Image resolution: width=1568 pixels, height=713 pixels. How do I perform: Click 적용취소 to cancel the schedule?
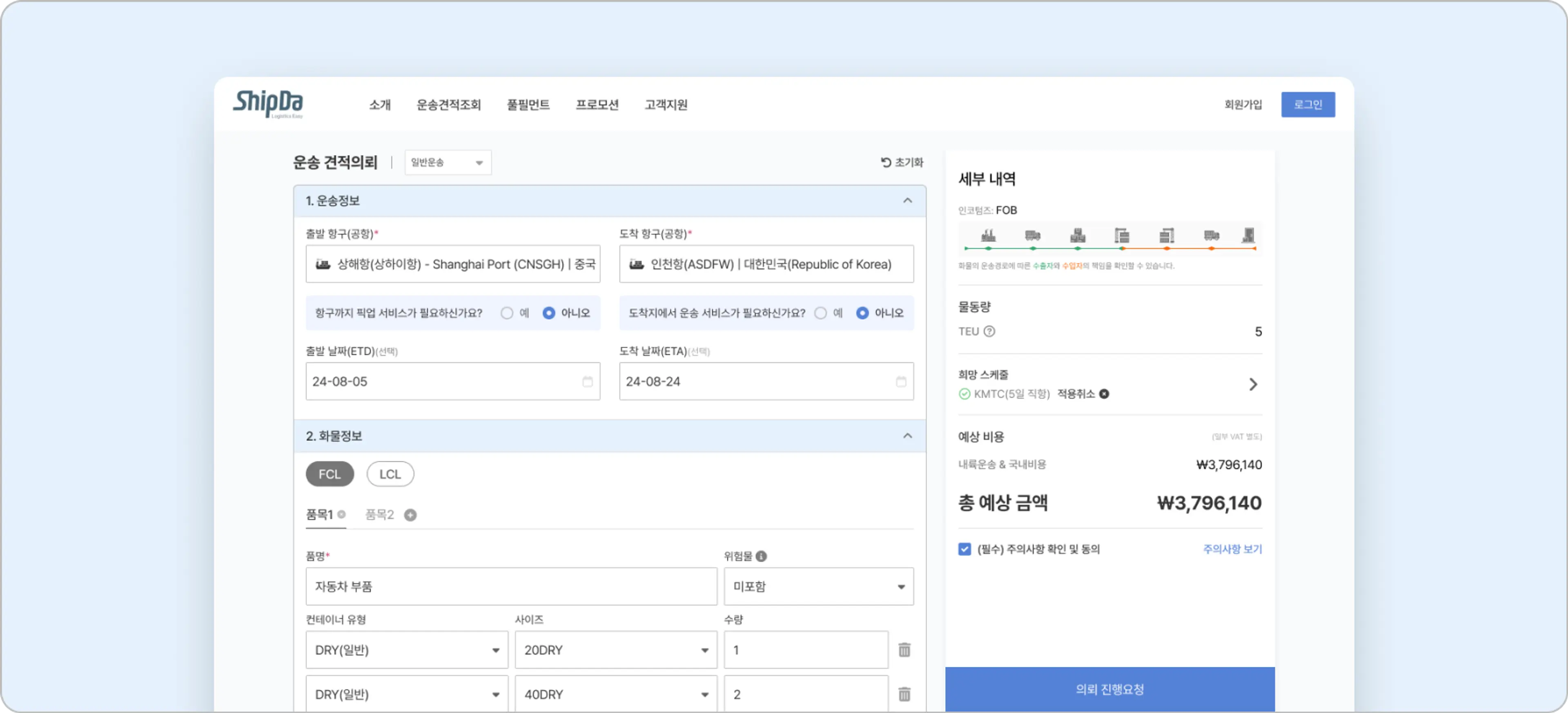click(x=1076, y=395)
